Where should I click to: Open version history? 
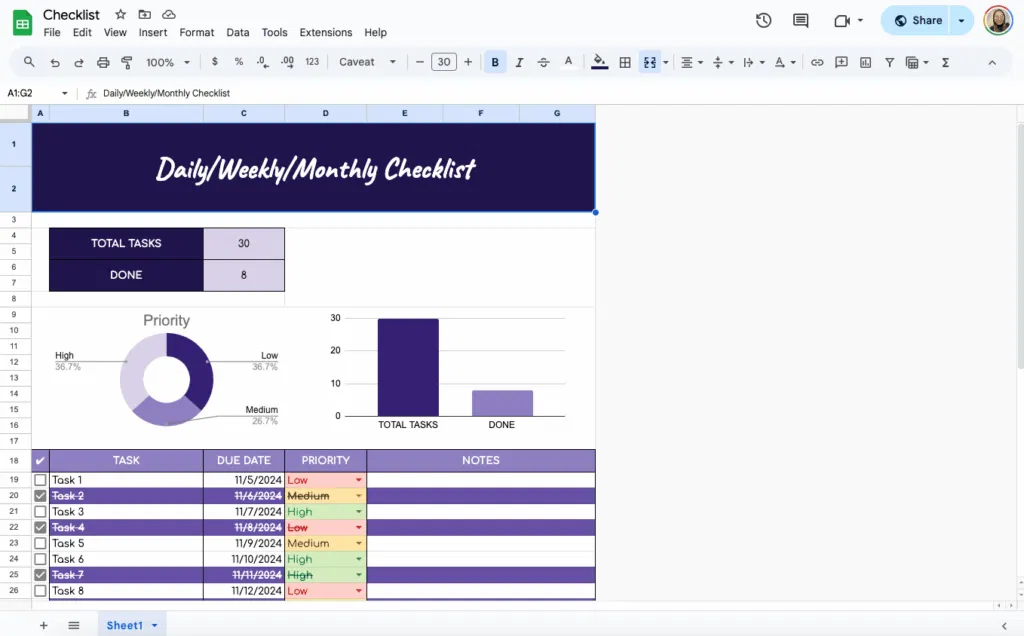click(x=763, y=20)
